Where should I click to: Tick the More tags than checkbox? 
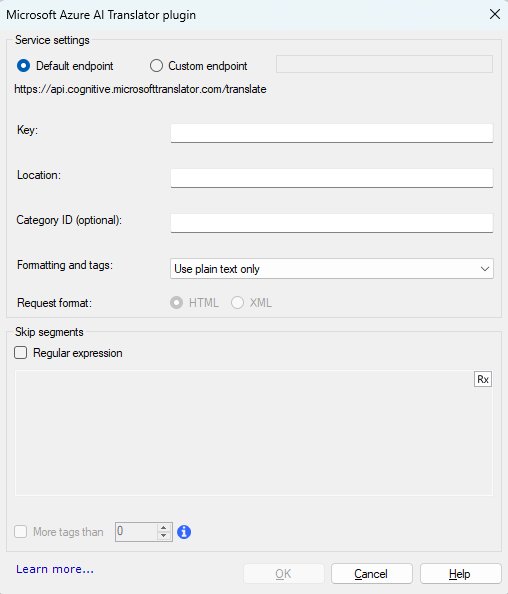[x=20, y=531]
